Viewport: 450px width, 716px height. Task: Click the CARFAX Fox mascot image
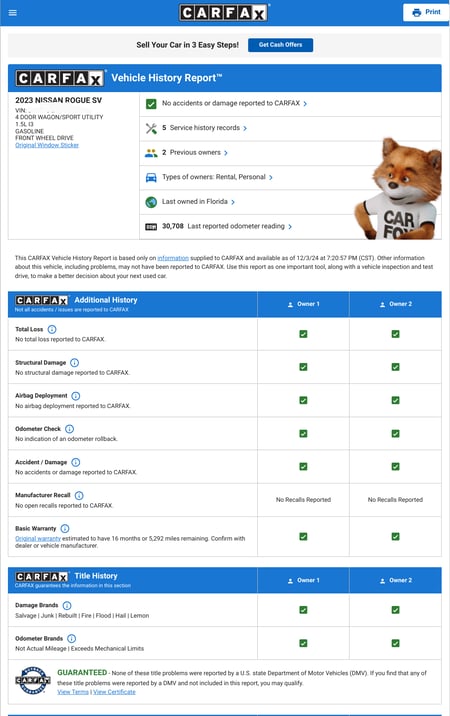[398, 189]
